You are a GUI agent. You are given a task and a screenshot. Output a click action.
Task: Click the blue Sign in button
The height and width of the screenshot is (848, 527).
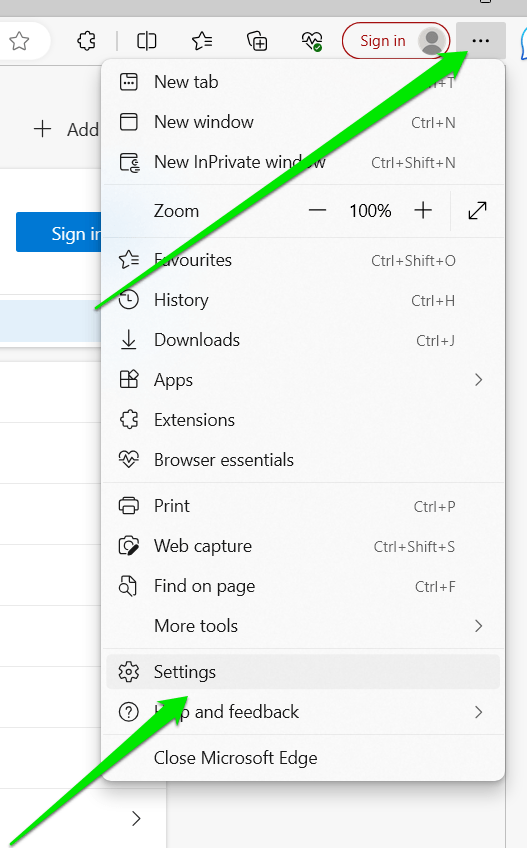58,232
